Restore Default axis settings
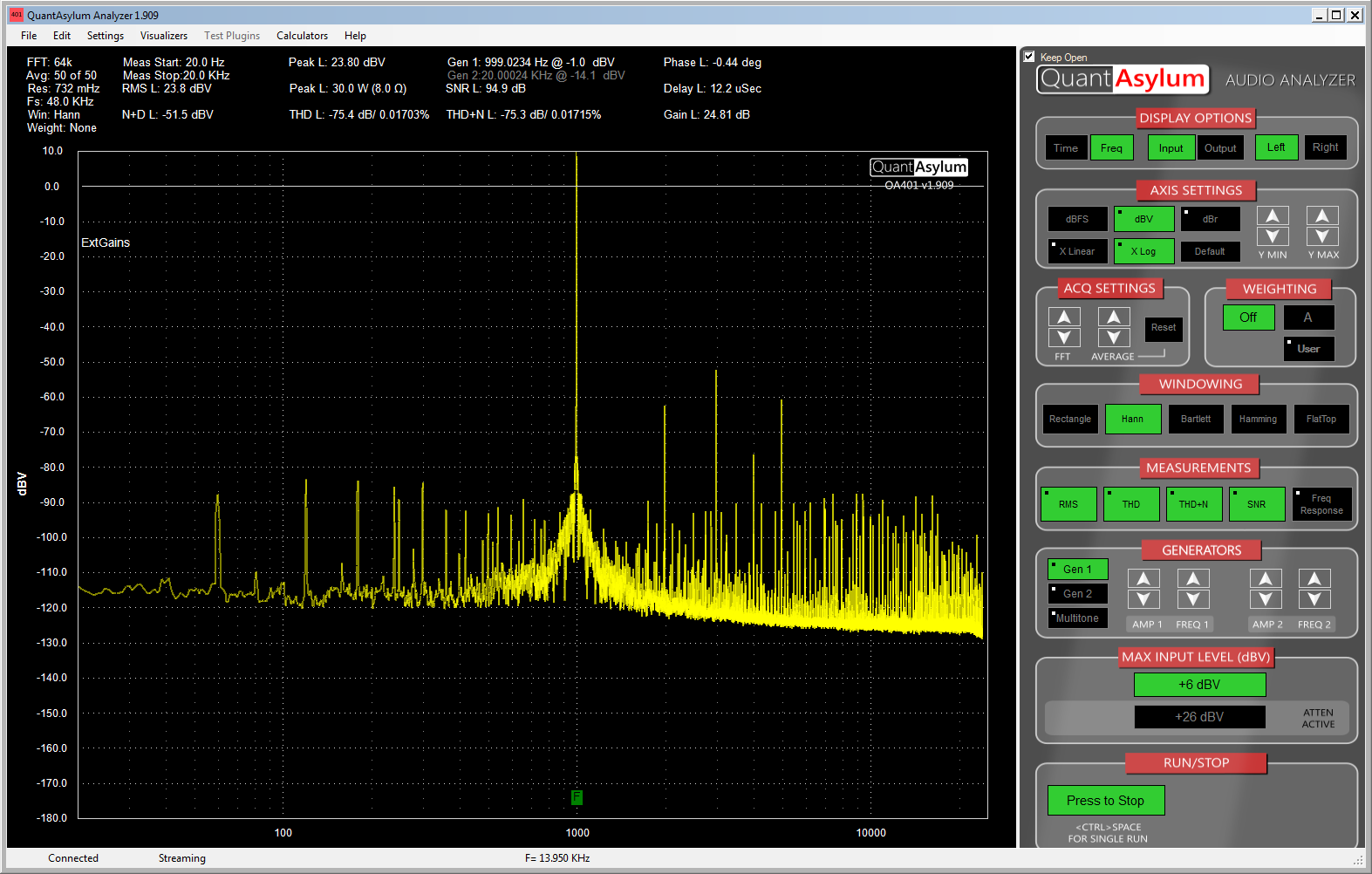 pos(1211,251)
